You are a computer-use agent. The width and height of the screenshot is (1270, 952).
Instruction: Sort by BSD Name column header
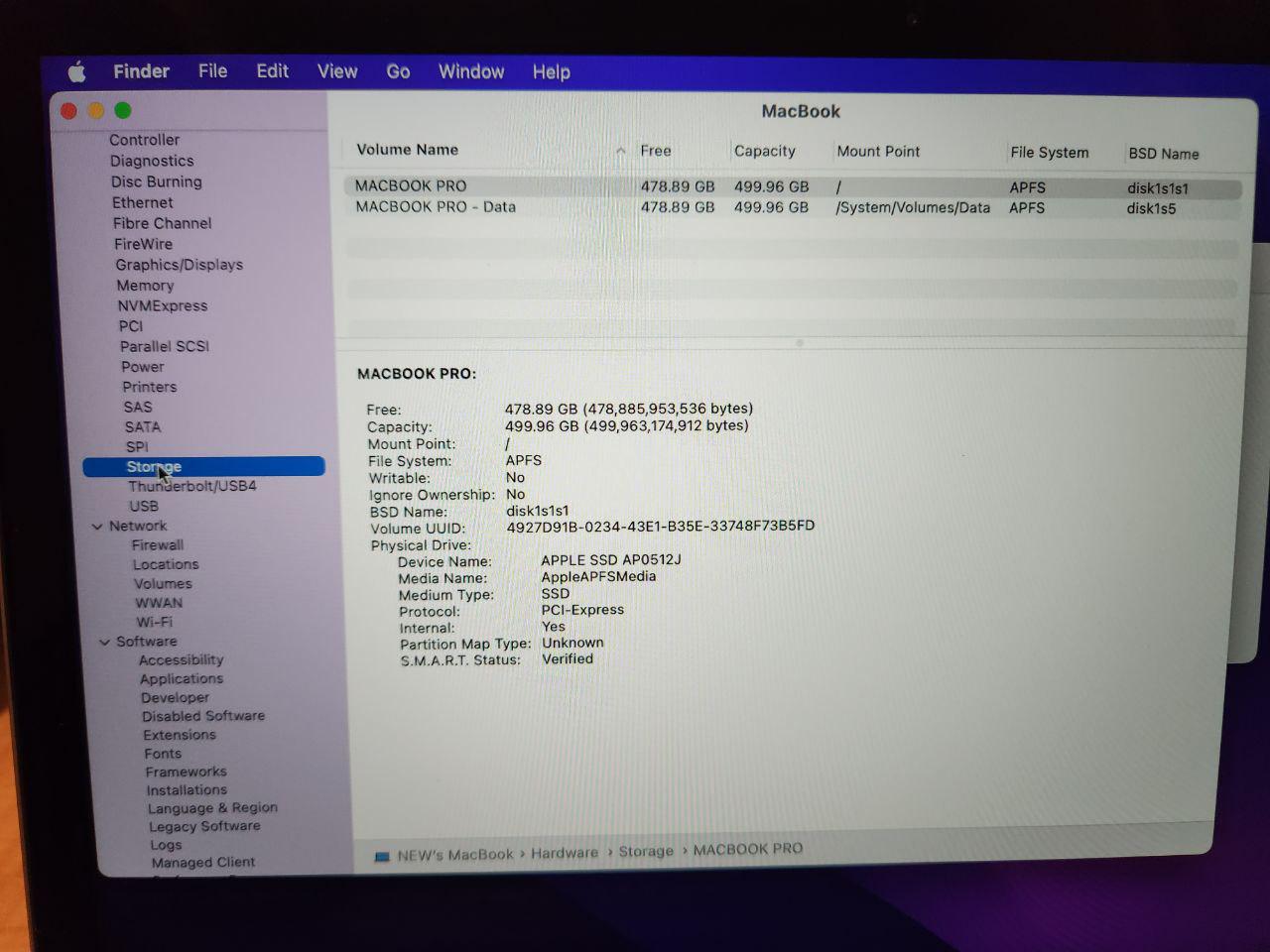1164,154
